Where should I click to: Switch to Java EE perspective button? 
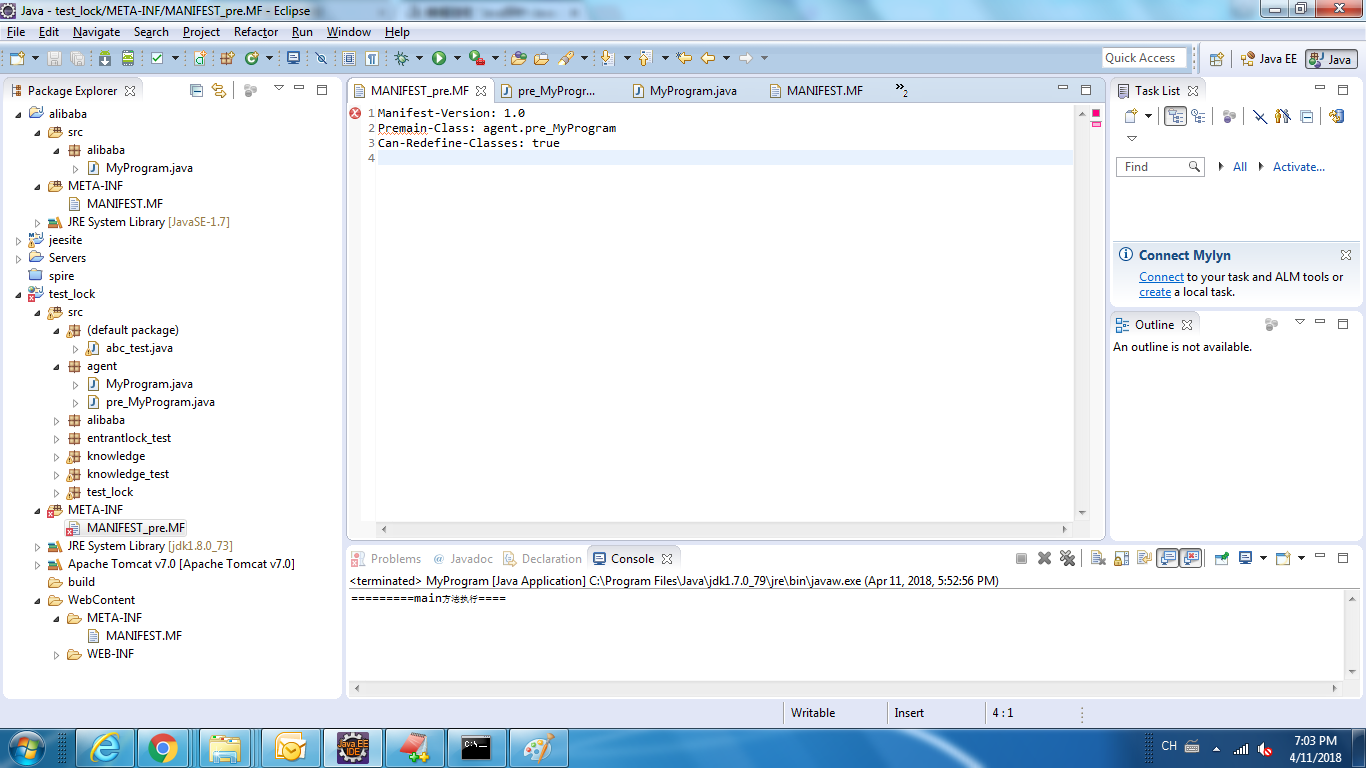click(x=1268, y=59)
